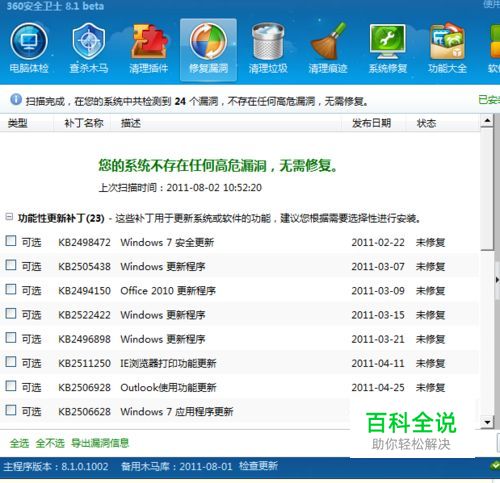Image resolution: width=500 pixels, height=483 pixels.
Task: Click the blue info icon beside scan result
Action: [x=16, y=99]
